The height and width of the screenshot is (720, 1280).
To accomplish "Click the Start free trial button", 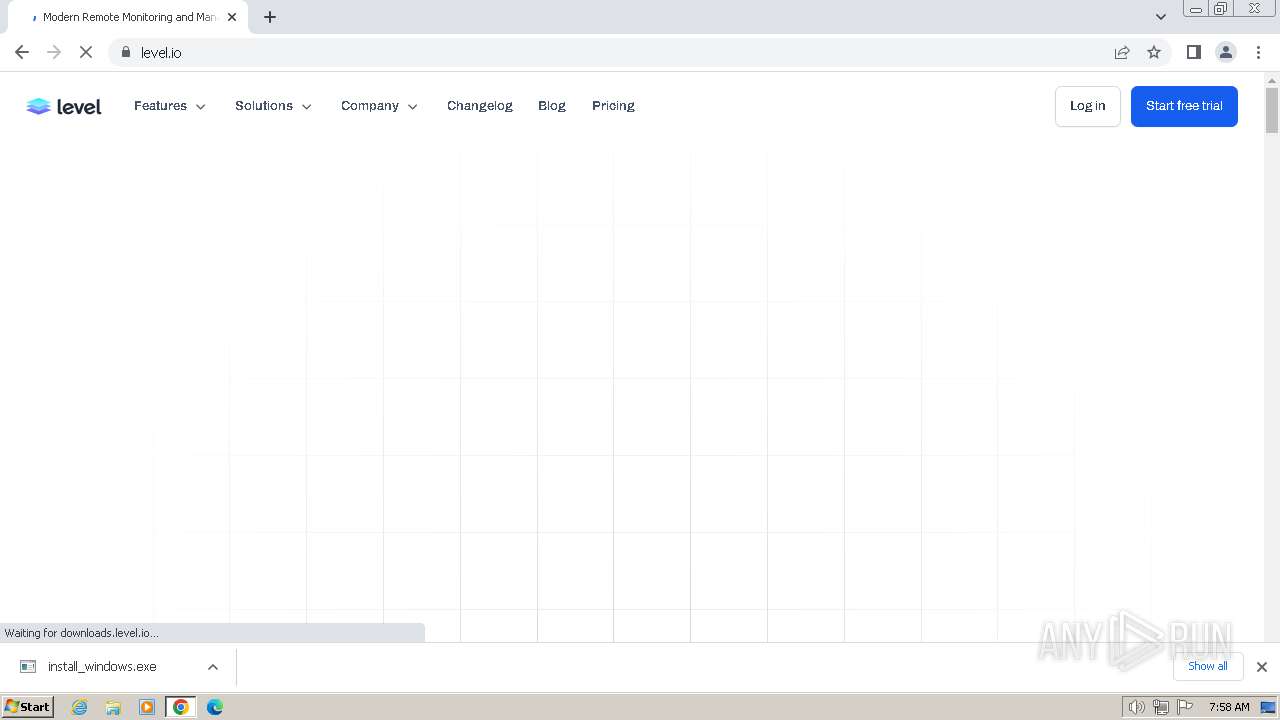I will [1184, 106].
